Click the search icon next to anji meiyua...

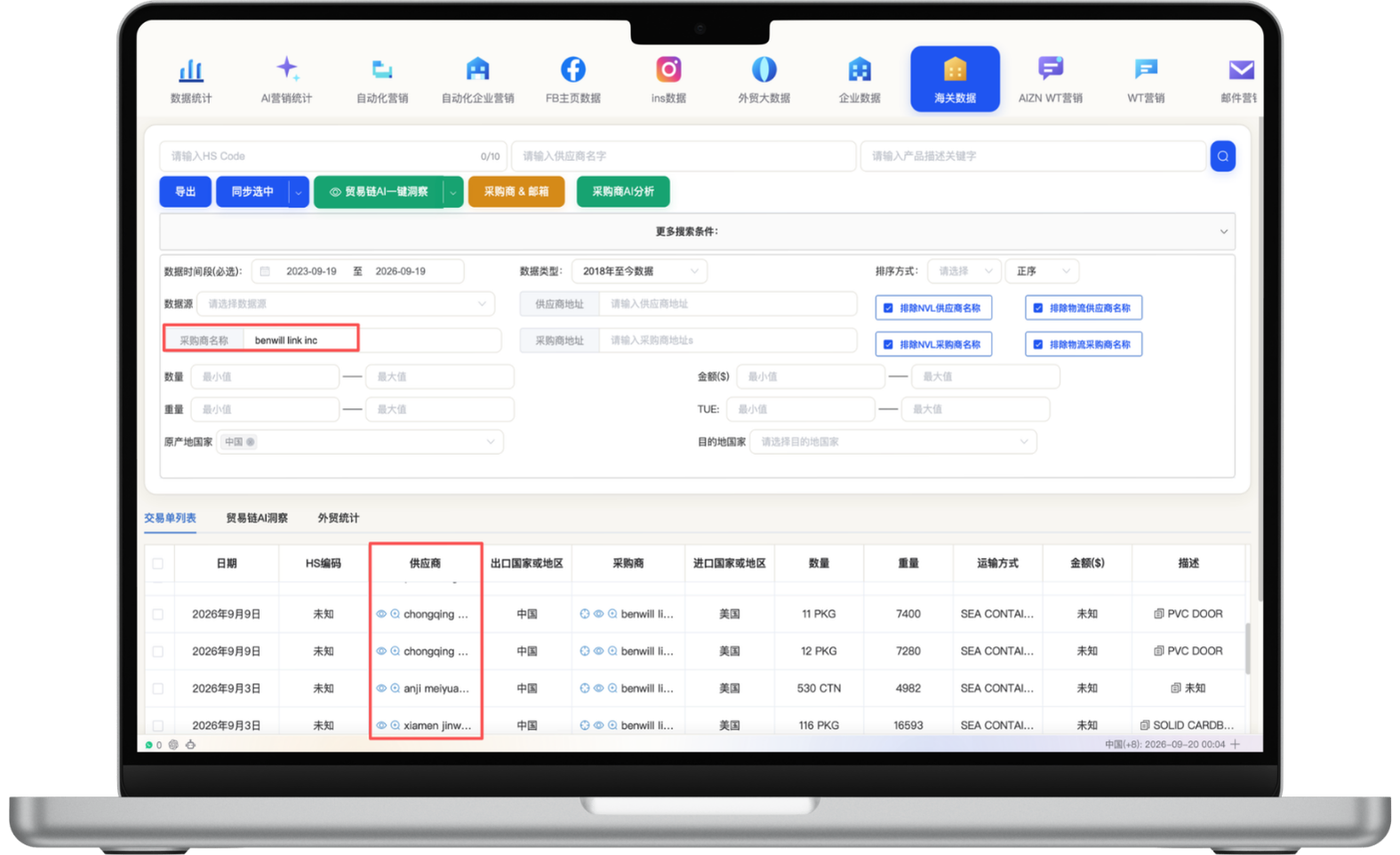point(395,688)
